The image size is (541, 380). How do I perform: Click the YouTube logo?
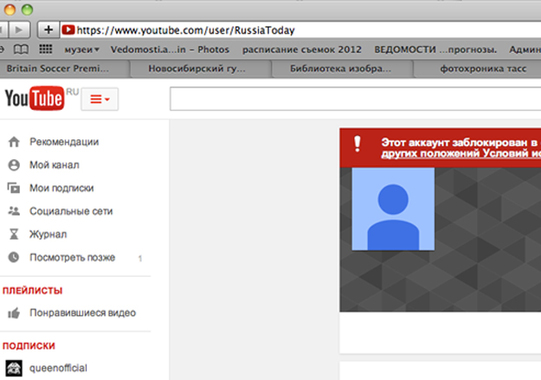click(x=35, y=98)
